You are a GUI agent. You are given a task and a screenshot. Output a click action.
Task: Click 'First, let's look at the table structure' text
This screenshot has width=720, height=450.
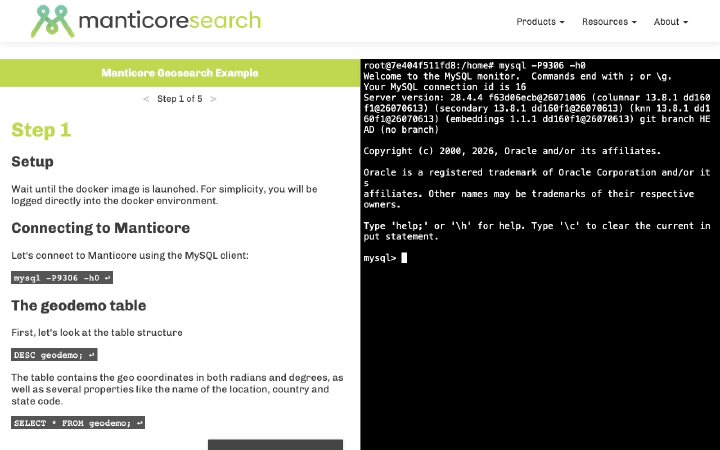tap(97, 332)
